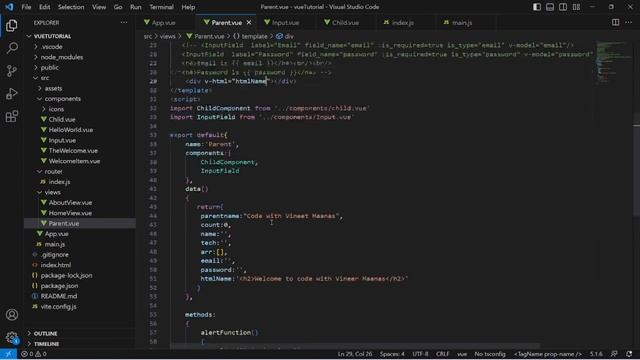Open the customize layout icon

(x=576, y=7)
